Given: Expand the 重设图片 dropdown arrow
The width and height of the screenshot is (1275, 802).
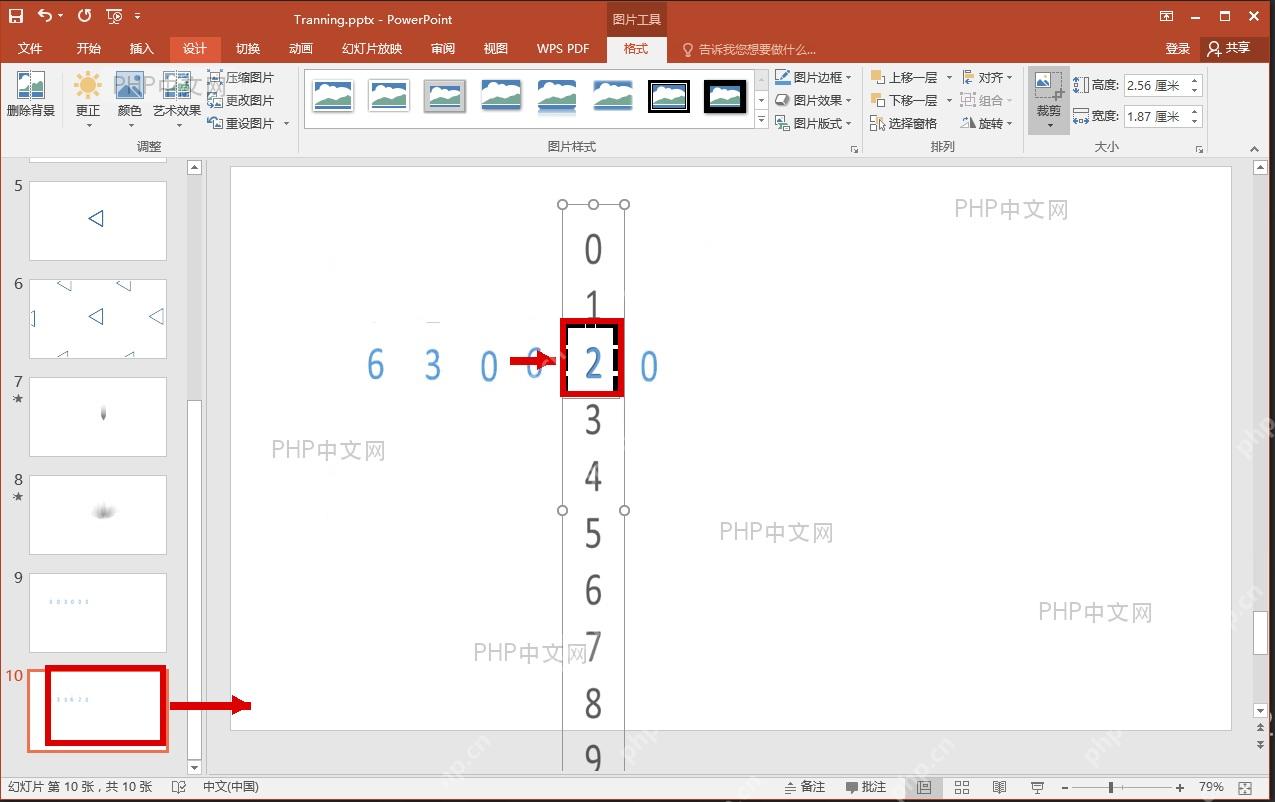Looking at the screenshot, I should pyautogui.click(x=286, y=123).
